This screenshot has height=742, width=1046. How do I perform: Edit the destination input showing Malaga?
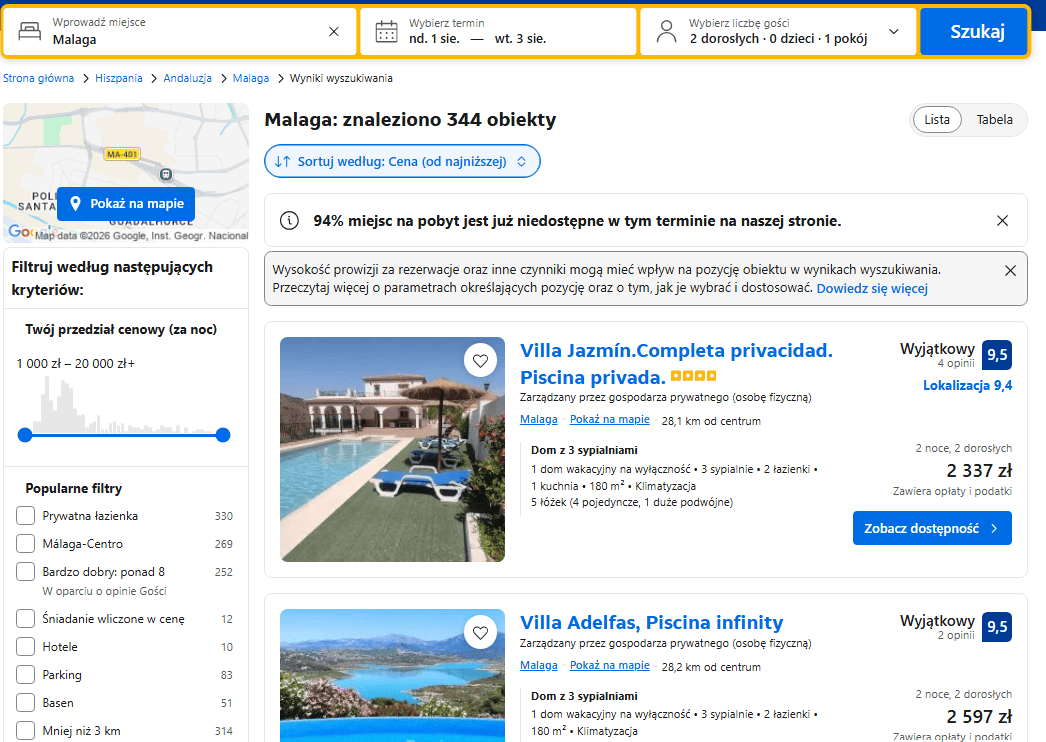180,31
